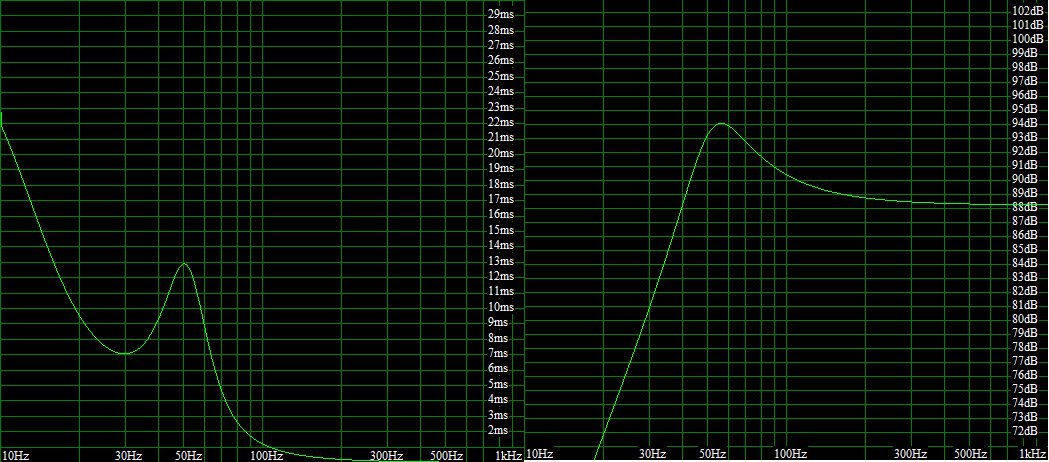
Task: Click the "86dB" axis label
Action: click(x=1025, y=235)
